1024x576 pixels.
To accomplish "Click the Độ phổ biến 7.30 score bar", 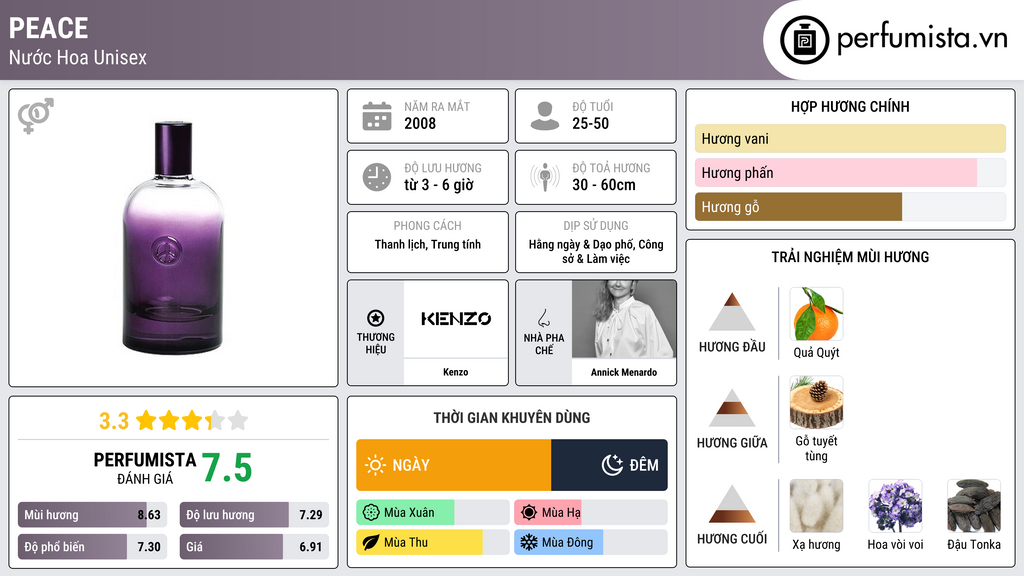I will 93,547.
